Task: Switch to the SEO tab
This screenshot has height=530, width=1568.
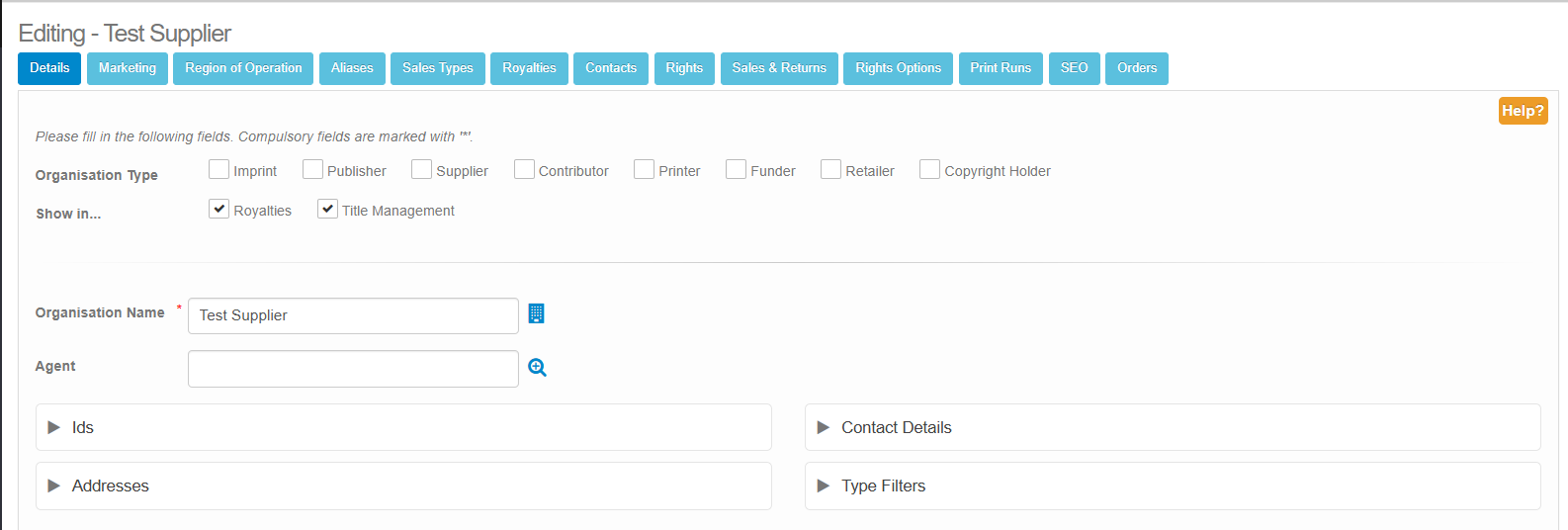Action: click(1074, 68)
